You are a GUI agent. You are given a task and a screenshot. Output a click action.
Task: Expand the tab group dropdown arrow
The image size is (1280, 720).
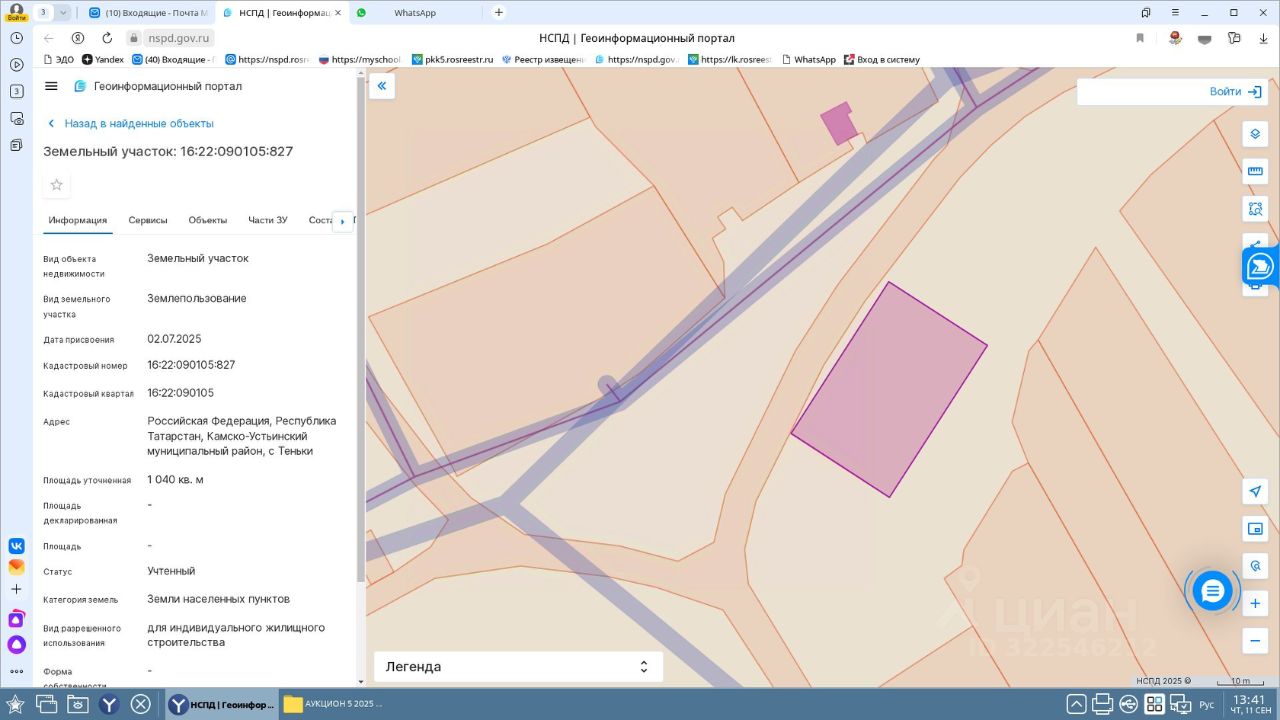click(x=63, y=12)
